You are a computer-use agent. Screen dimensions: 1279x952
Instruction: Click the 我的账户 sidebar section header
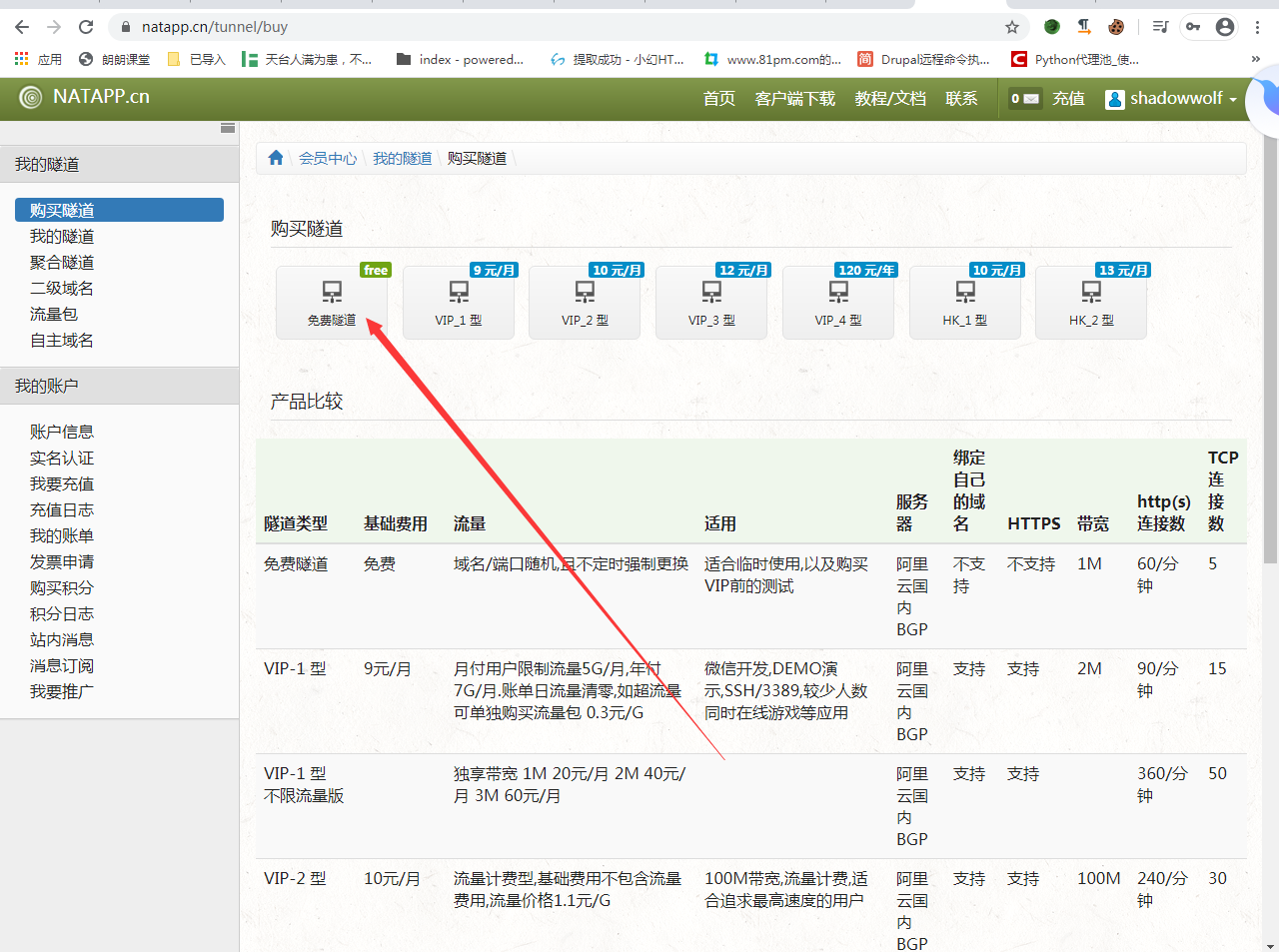[x=119, y=386]
